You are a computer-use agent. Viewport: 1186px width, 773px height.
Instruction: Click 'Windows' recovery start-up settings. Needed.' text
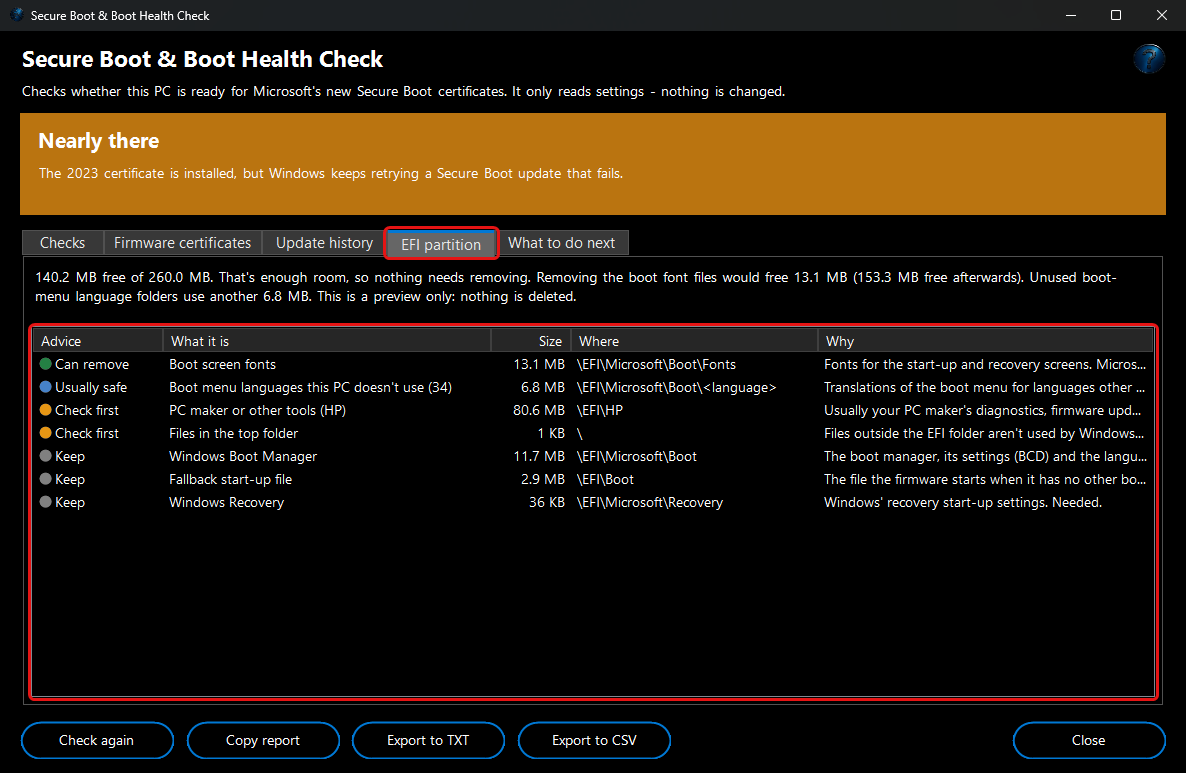(963, 502)
